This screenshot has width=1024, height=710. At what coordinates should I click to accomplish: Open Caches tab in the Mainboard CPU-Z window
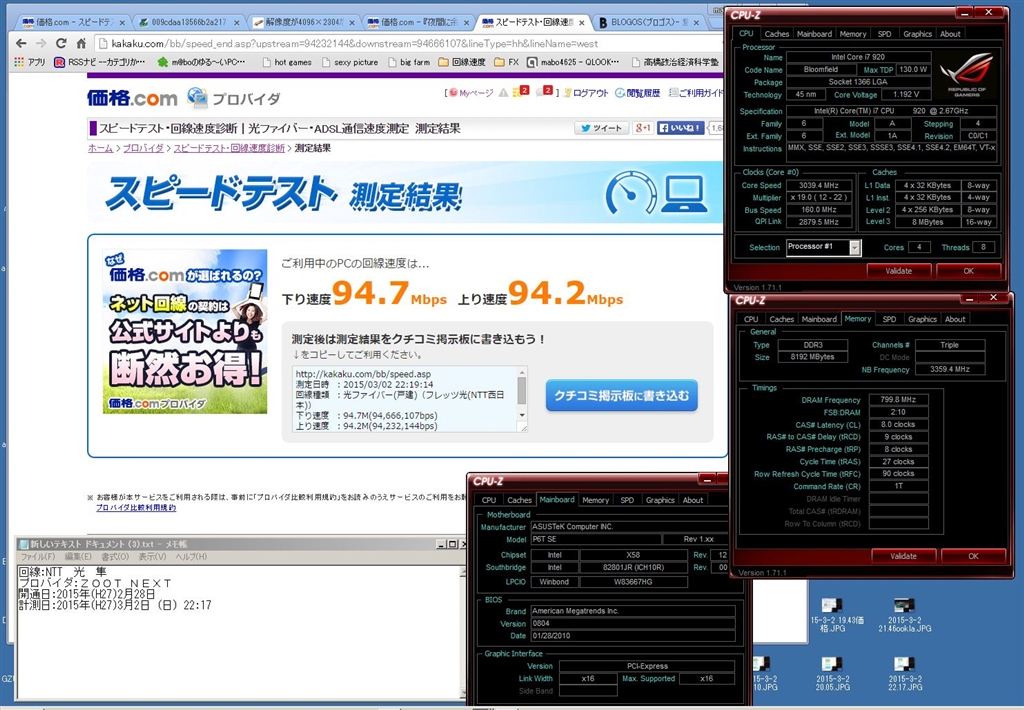519,500
